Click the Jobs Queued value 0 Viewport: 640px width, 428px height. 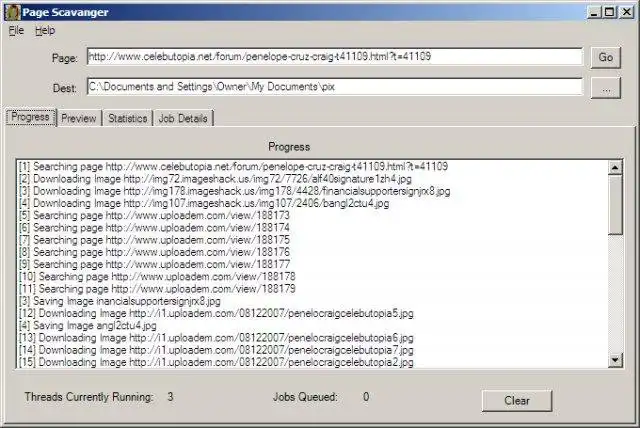coord(366,397)
